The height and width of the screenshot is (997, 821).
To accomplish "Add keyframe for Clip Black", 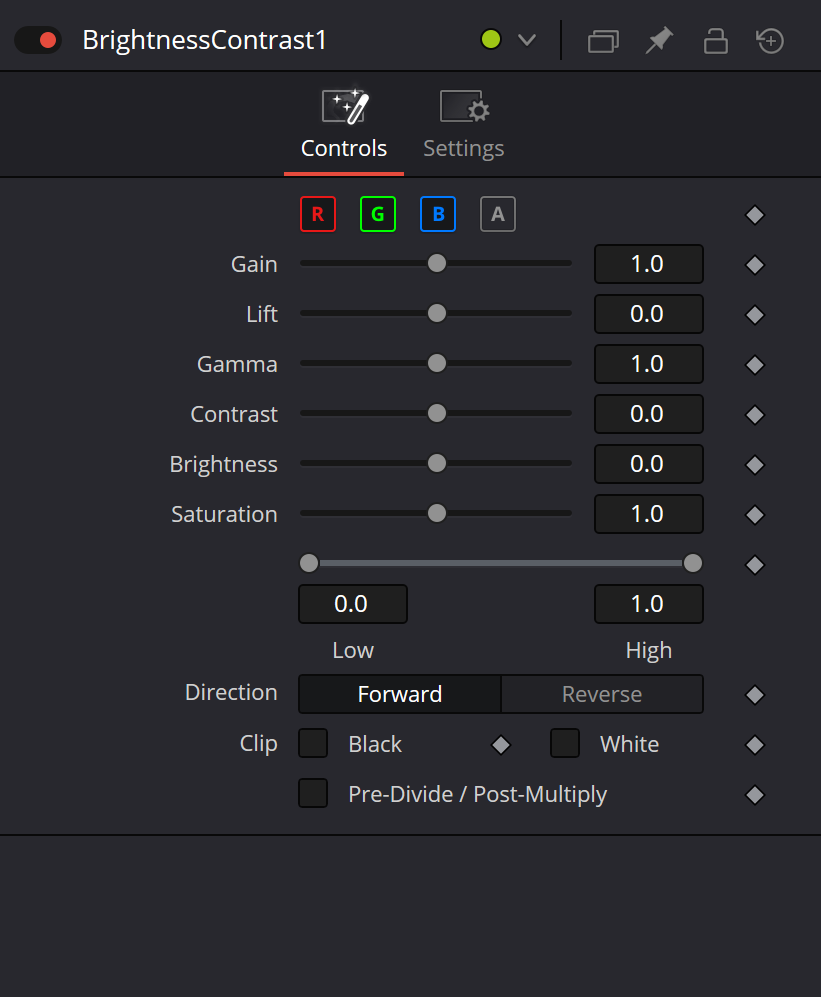I will [501, 745].
